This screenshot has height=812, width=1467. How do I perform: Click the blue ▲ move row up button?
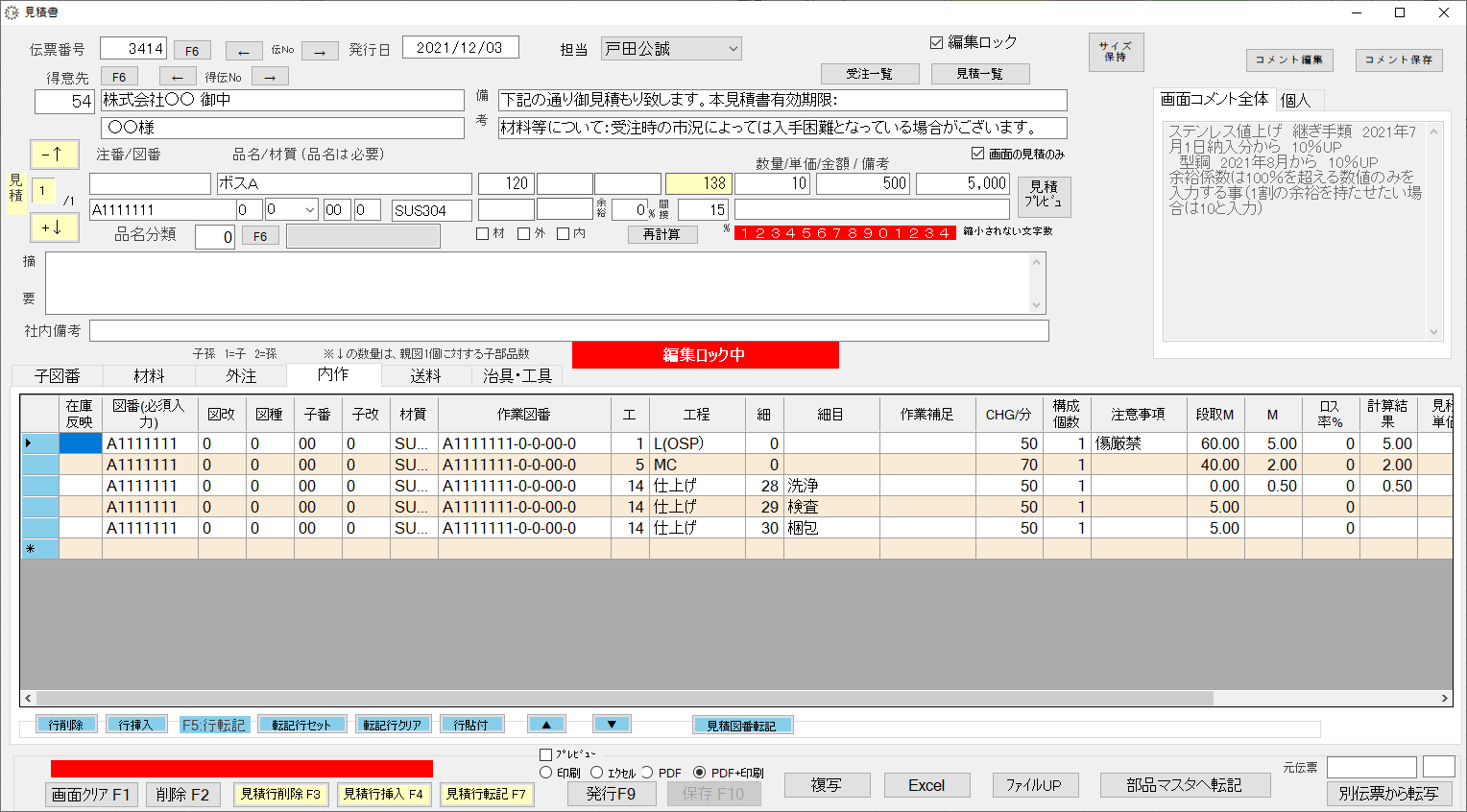pos(546,725)
